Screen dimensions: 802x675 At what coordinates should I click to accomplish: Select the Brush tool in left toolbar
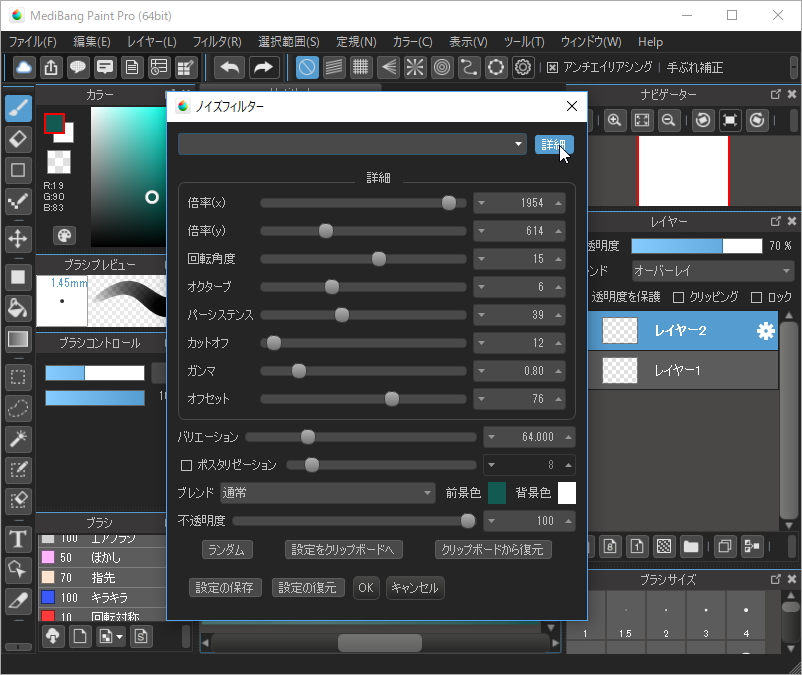coord(18,109)
